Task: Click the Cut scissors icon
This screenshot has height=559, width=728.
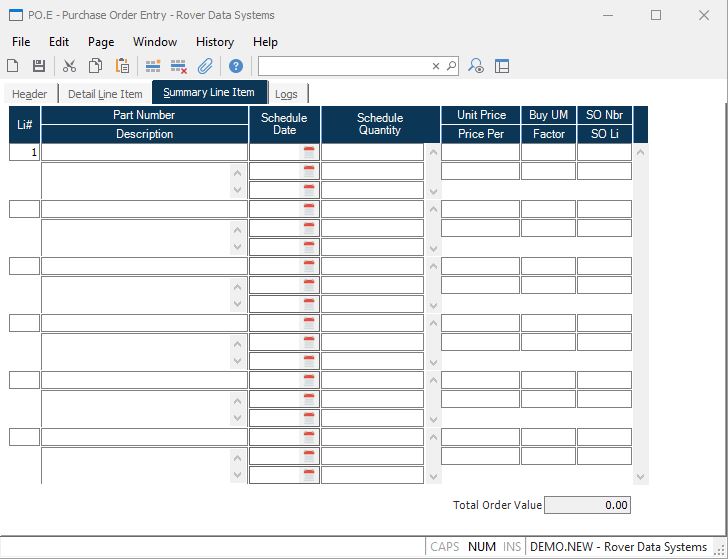Action: coord(69,66)
